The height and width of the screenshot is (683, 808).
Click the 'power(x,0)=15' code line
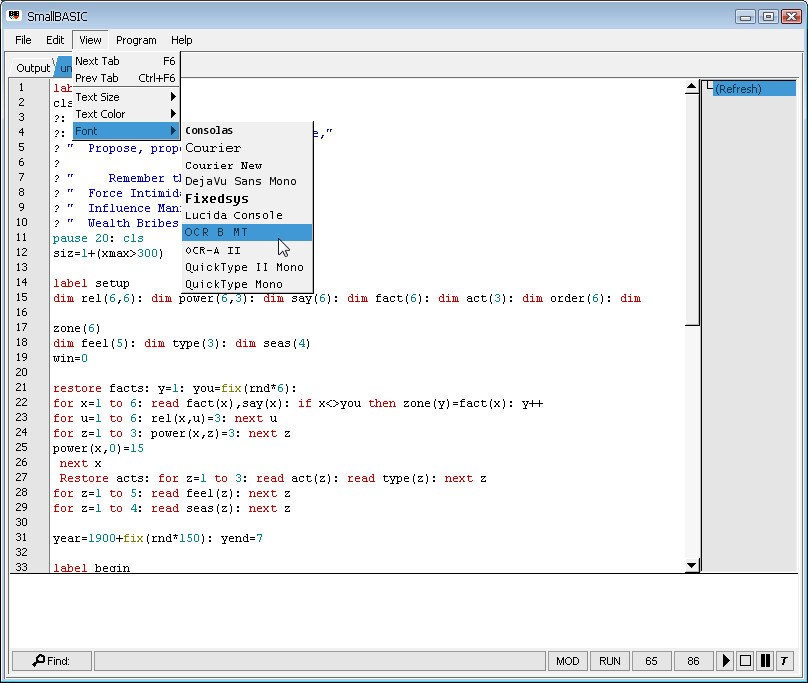98,448
